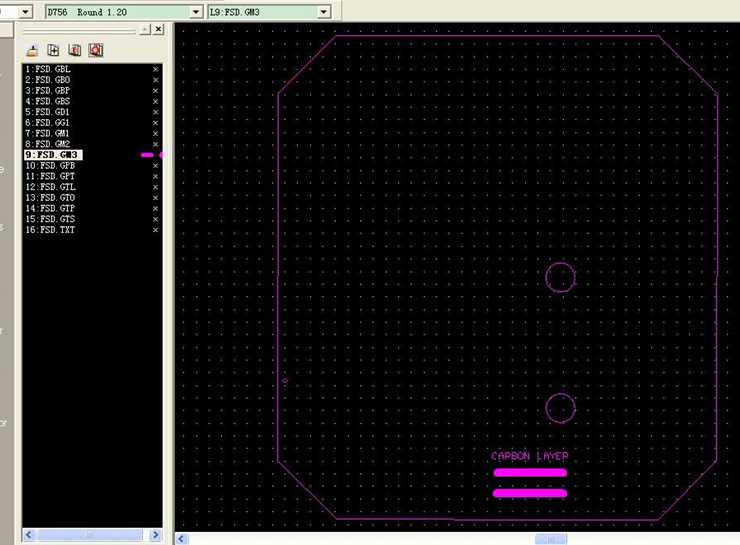
Task: Click layer list scrollbar left arrow
Action: click(28, 535)
